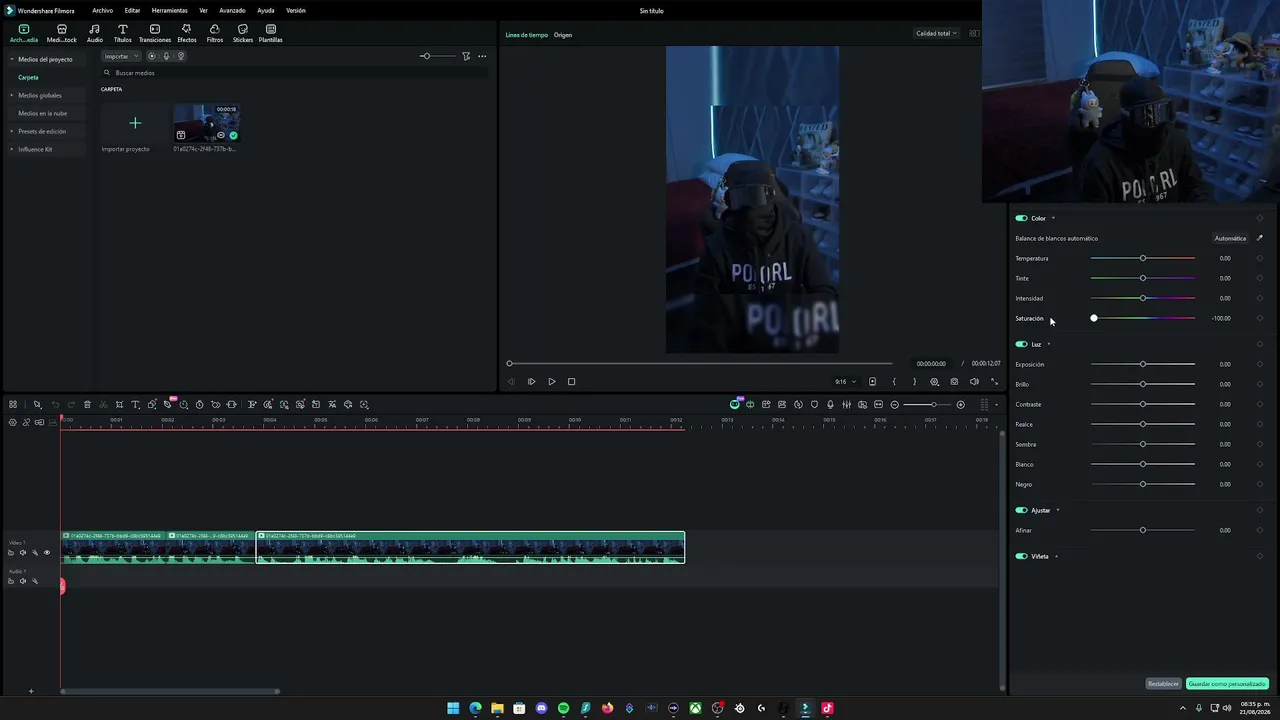Open File Explorer from the taskbar
Viewport: 1280px width, 720px height.
[x=497, y=708]
